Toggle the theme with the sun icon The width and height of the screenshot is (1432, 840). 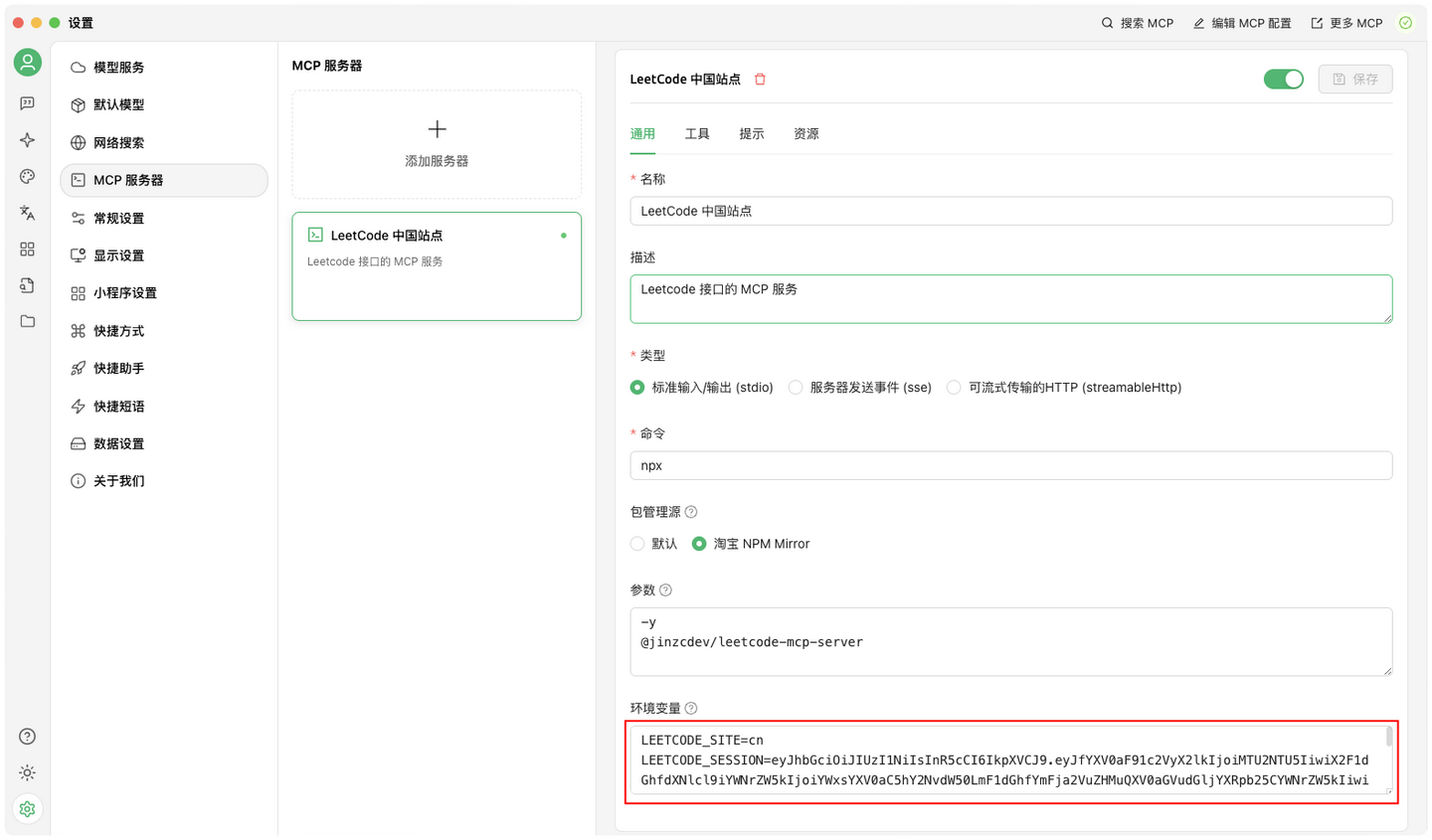(27, 772)
